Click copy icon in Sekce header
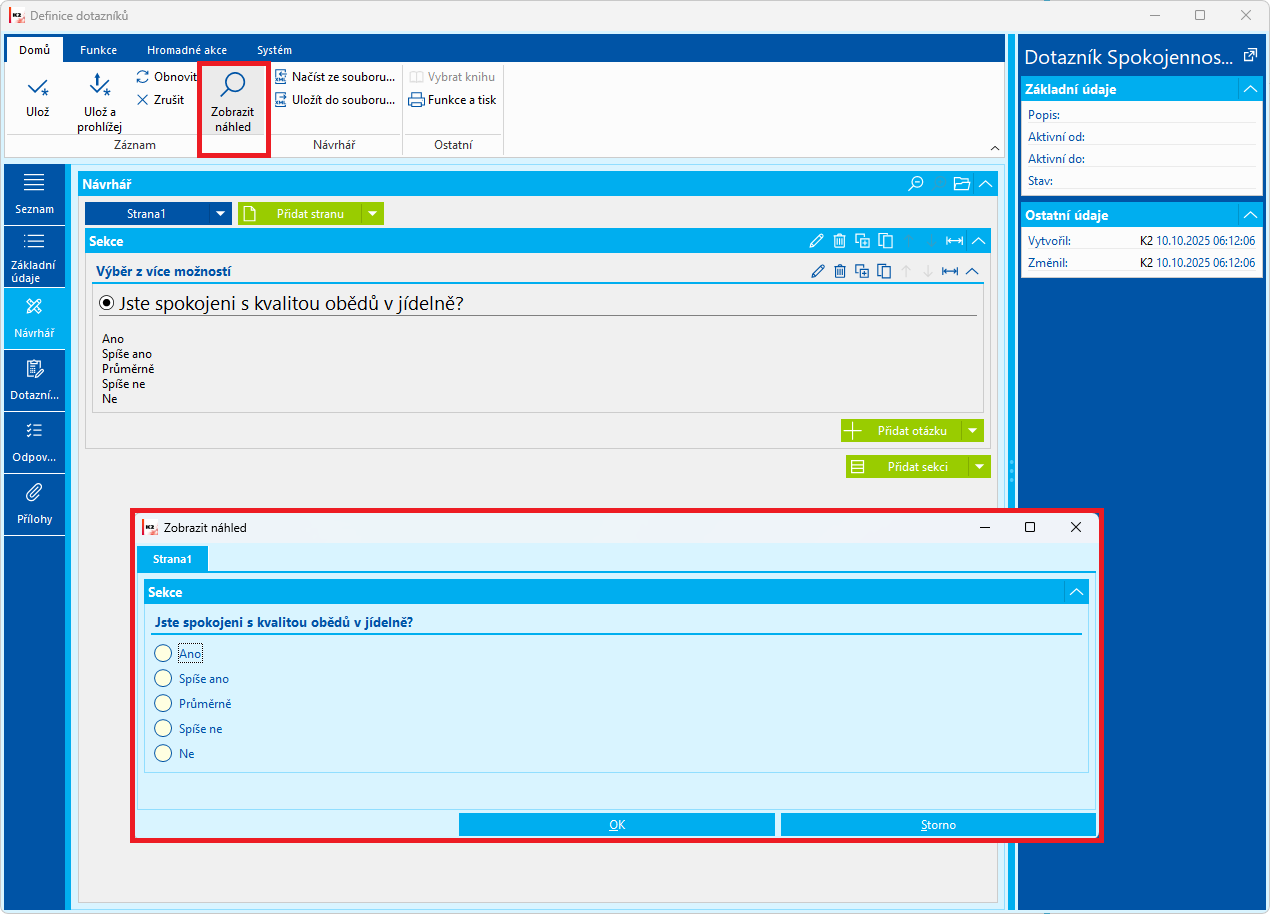The width and height of the screenshot is (1270, 914). pyautogui.click(x=885, y=241)
